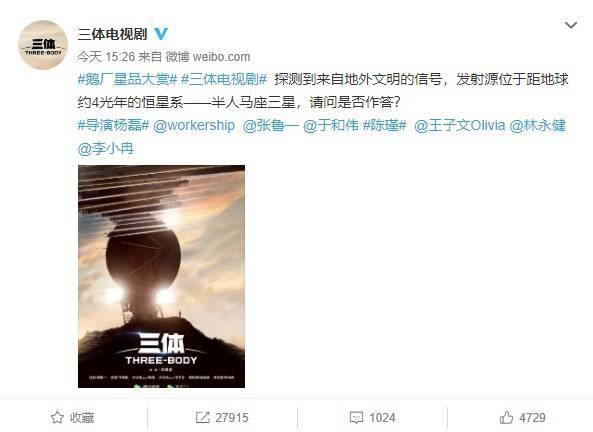Open the 三体电视剧 account name
This screenshot has width=593, height=432.
point(112,34)
